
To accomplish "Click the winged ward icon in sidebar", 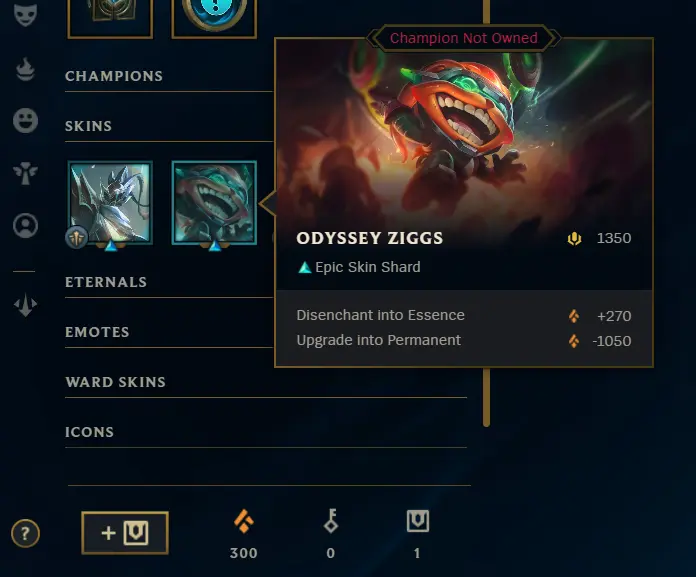I will coord(25,173).
